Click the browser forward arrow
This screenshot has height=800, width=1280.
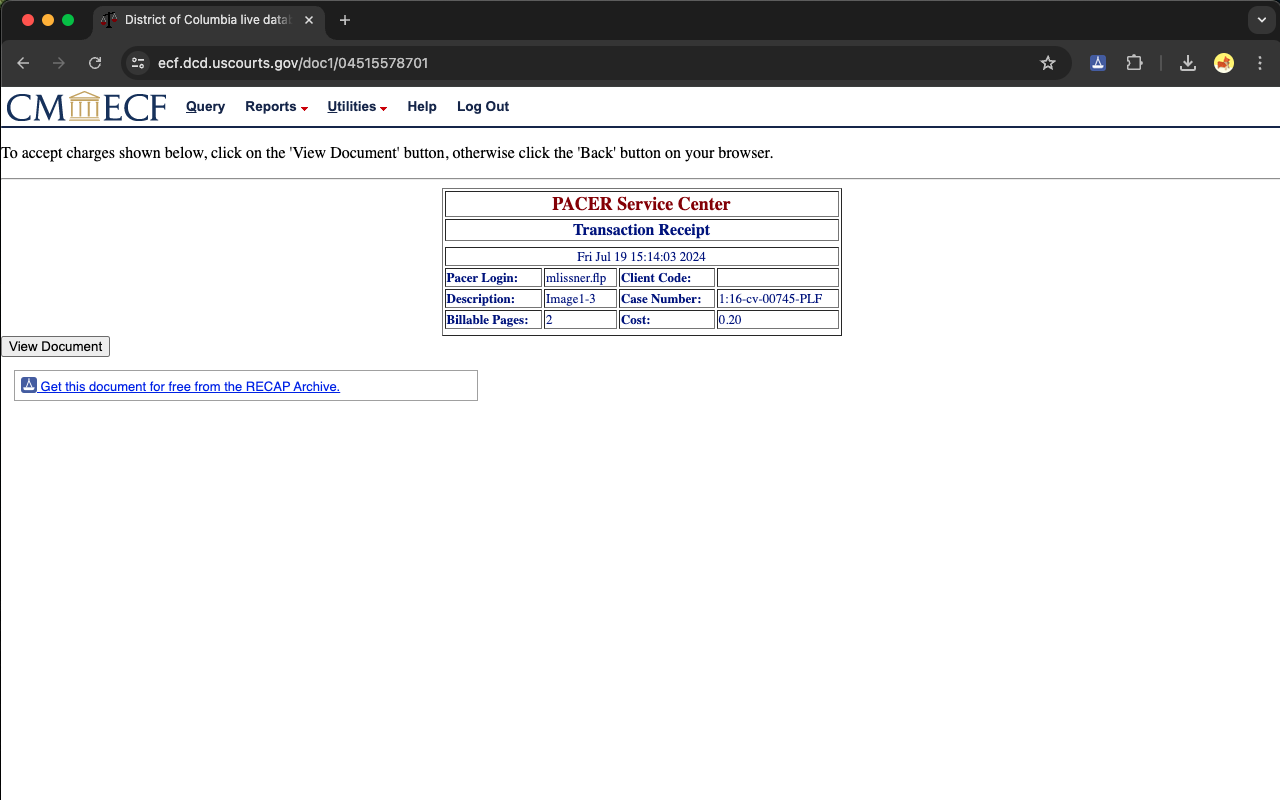pyautogui.click(x=59, y=63)
